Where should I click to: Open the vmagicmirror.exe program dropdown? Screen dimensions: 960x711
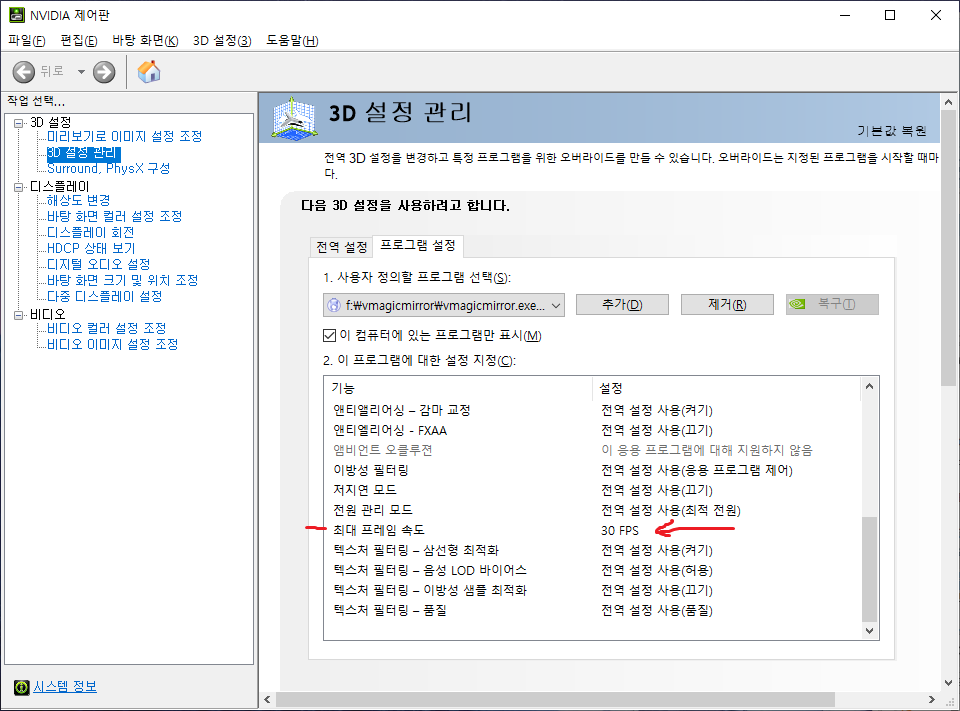coord(444,305)
